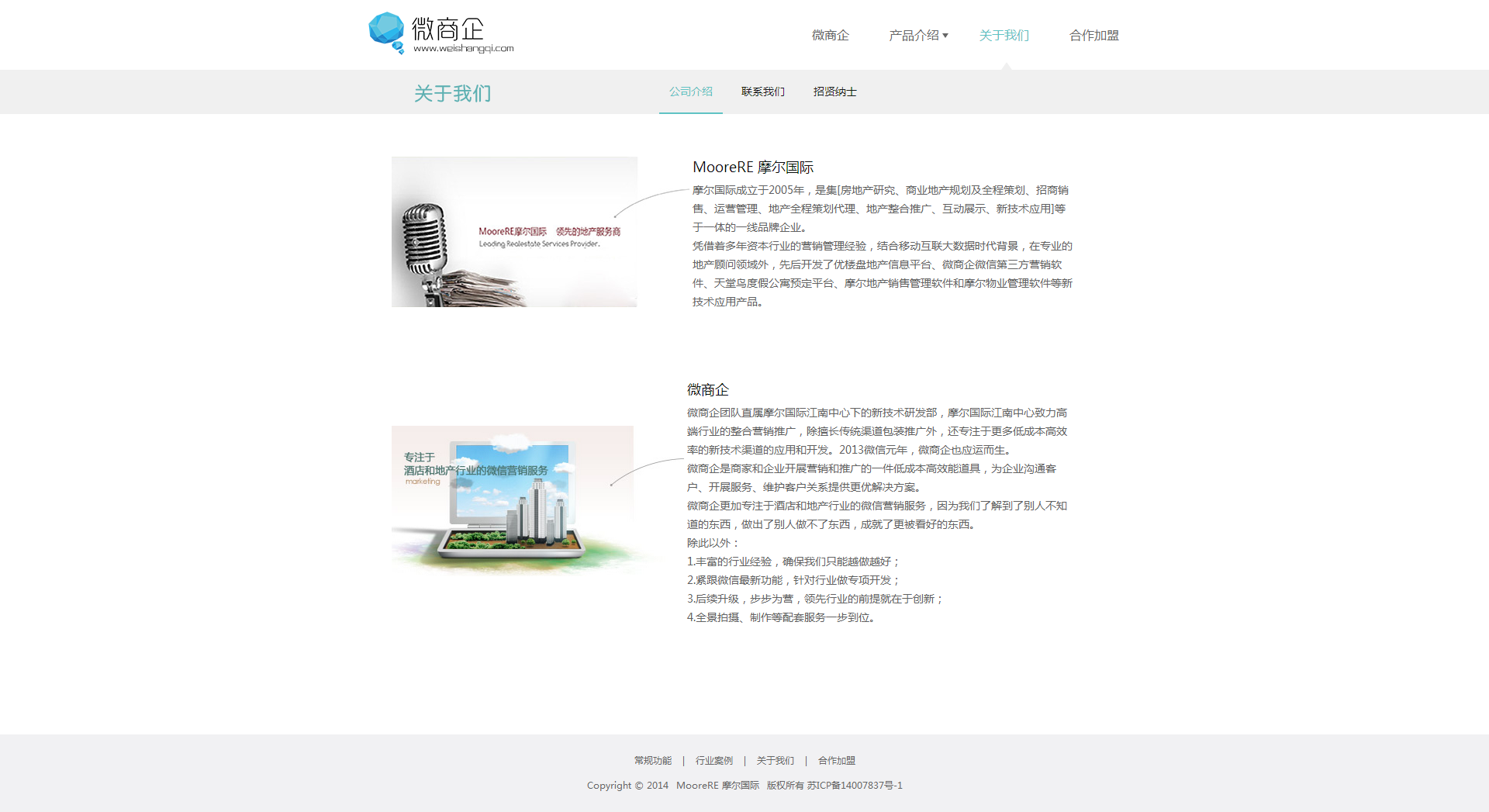Click the MooreRE 摩尔国际 heading
This screenshot has width=1489, height=812.
point(752,168)
